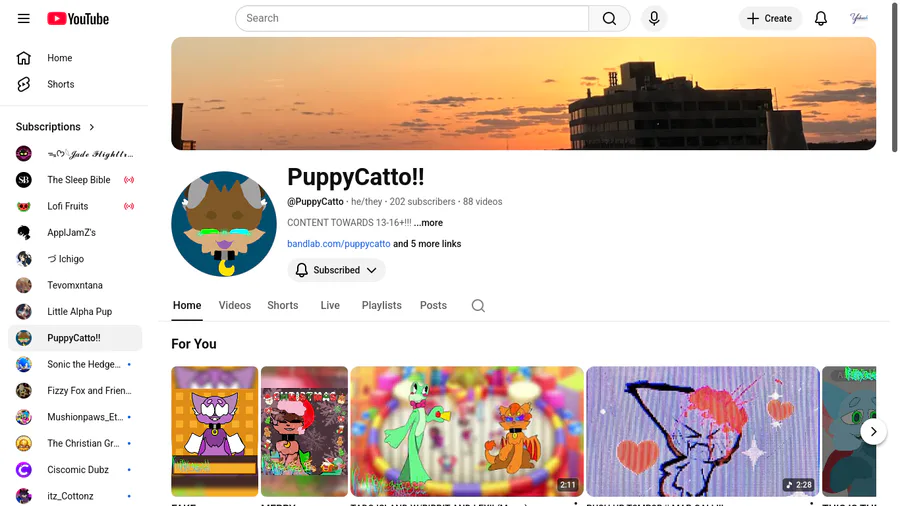Screen dimensions: 900x506
Task: Click the Shorts sidebar icon
Action: click(x=24, y=84)
